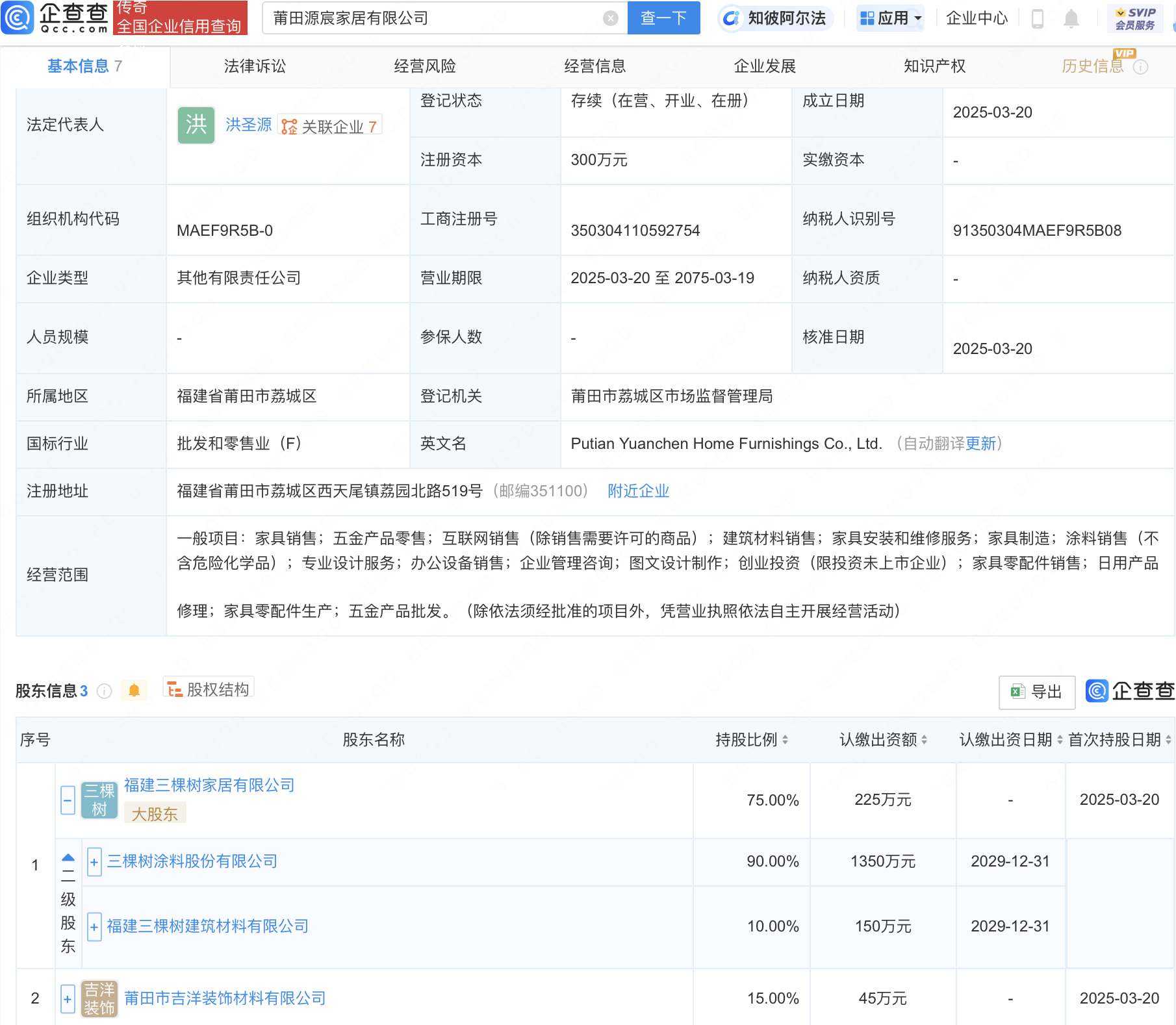The width and height of the screenshot is (1176, 1025).
Task: Switch to the 知识产权 tab
Action: coord(934,66)
